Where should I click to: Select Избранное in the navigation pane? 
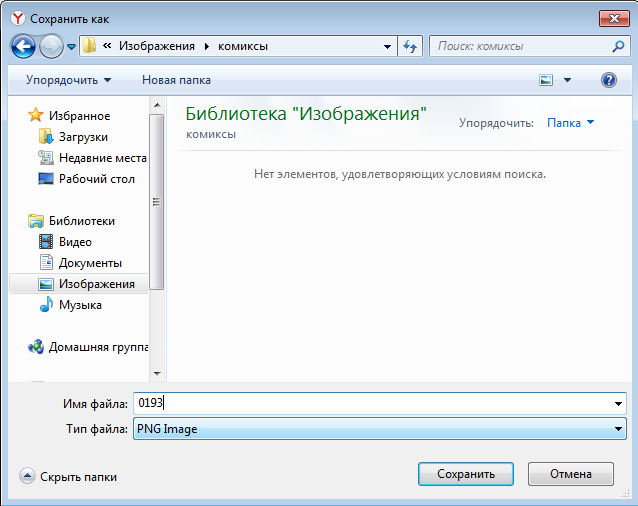(x=80, y=116)
